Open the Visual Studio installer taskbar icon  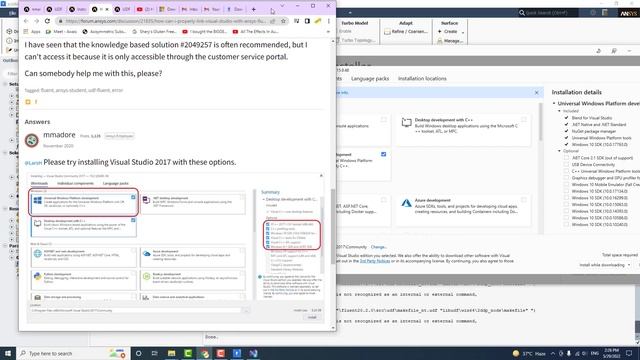(x=253, y=353)
